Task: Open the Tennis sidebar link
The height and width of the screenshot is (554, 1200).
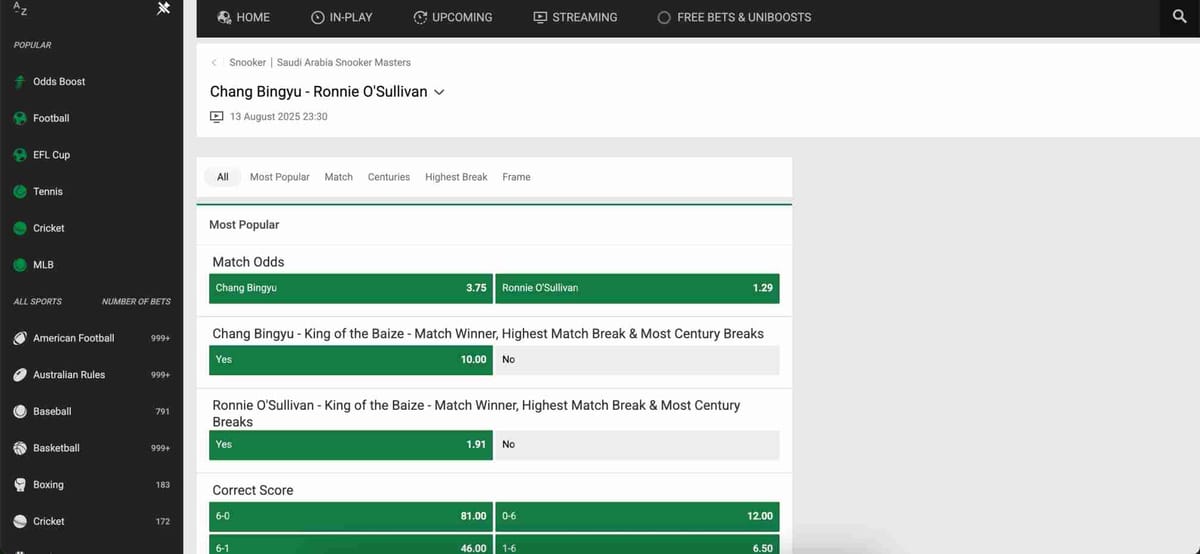Action: (48, 192)
